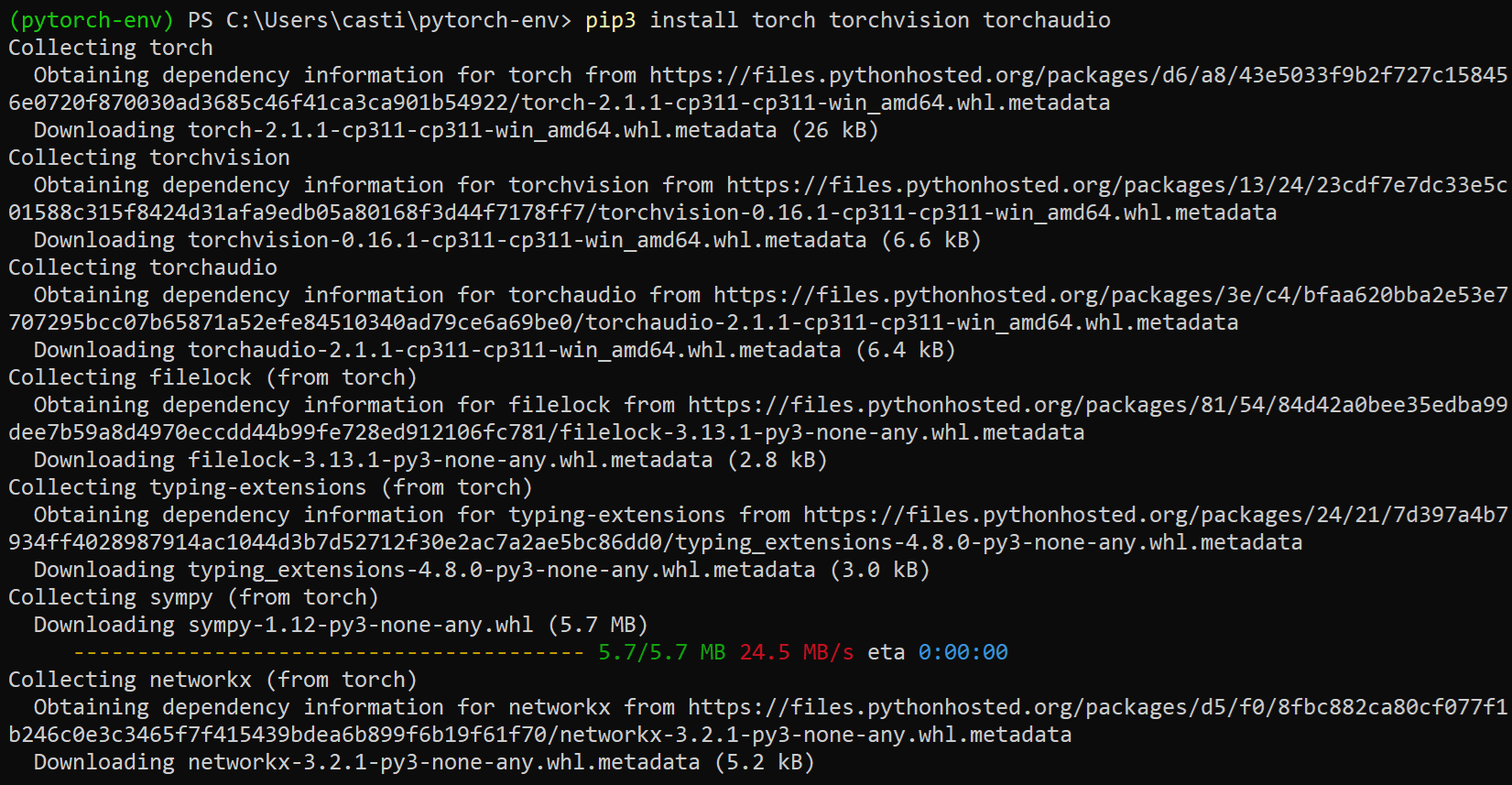Click the prompt path 'C:\Users\casti\pytorch-env>'
1512x785 pixels.
399,20
